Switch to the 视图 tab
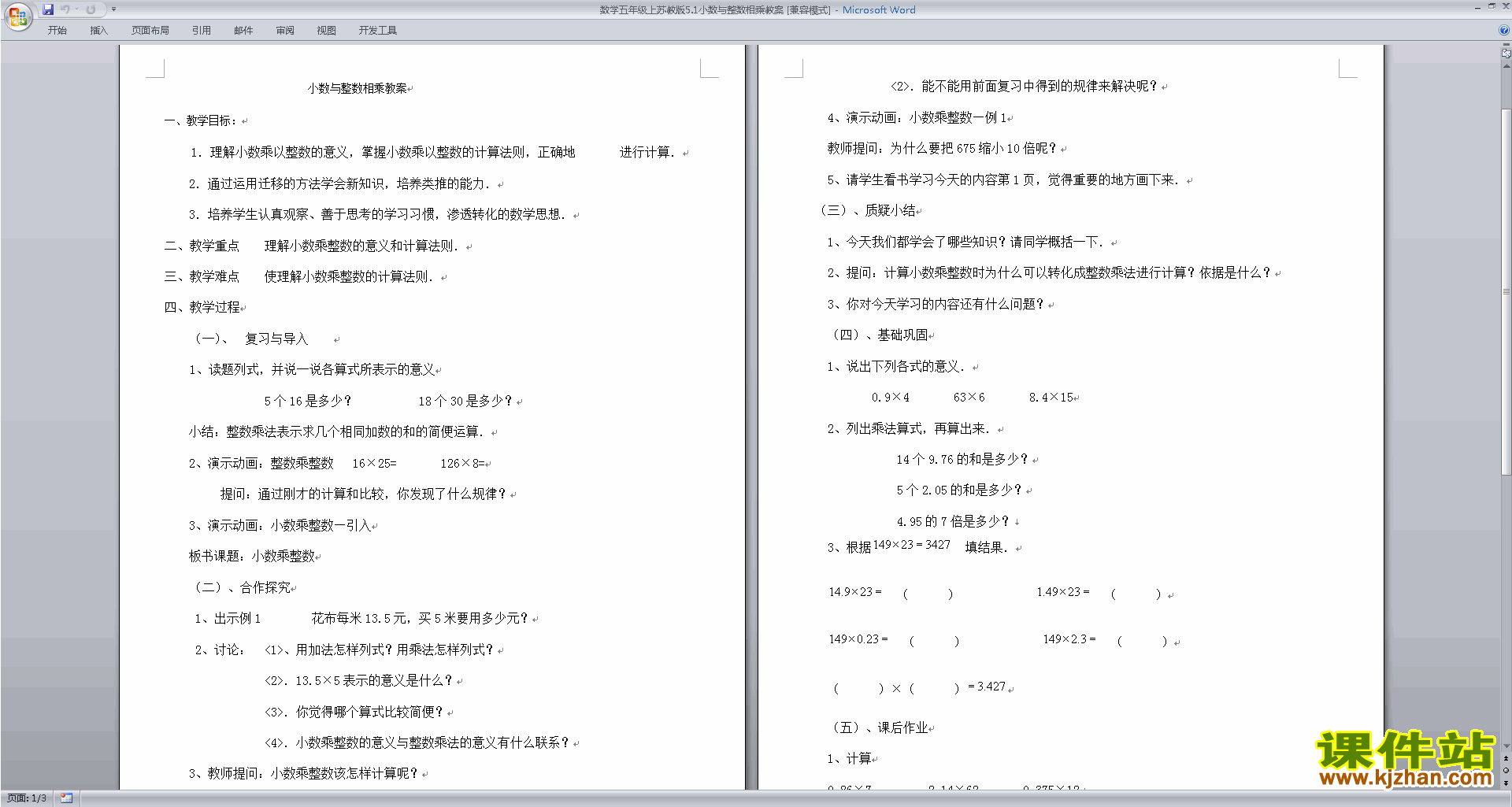The width and height of the screenshot is (1512, 807). pos(326,31)
